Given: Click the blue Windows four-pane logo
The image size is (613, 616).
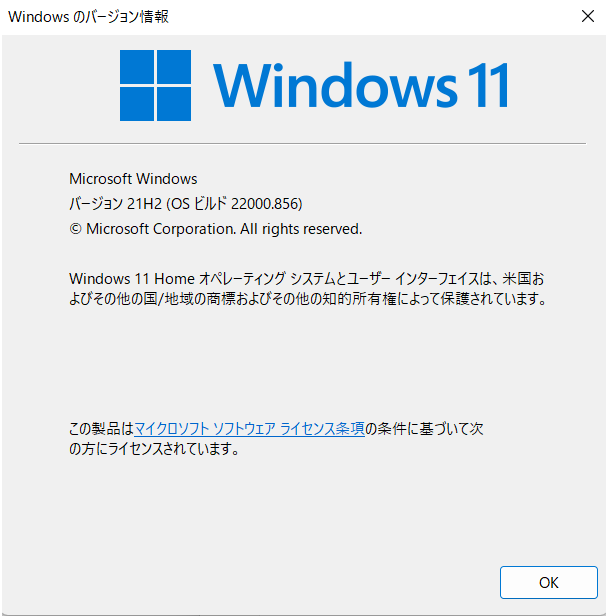Looking at the screenshot, I should [x=155, y=85].
